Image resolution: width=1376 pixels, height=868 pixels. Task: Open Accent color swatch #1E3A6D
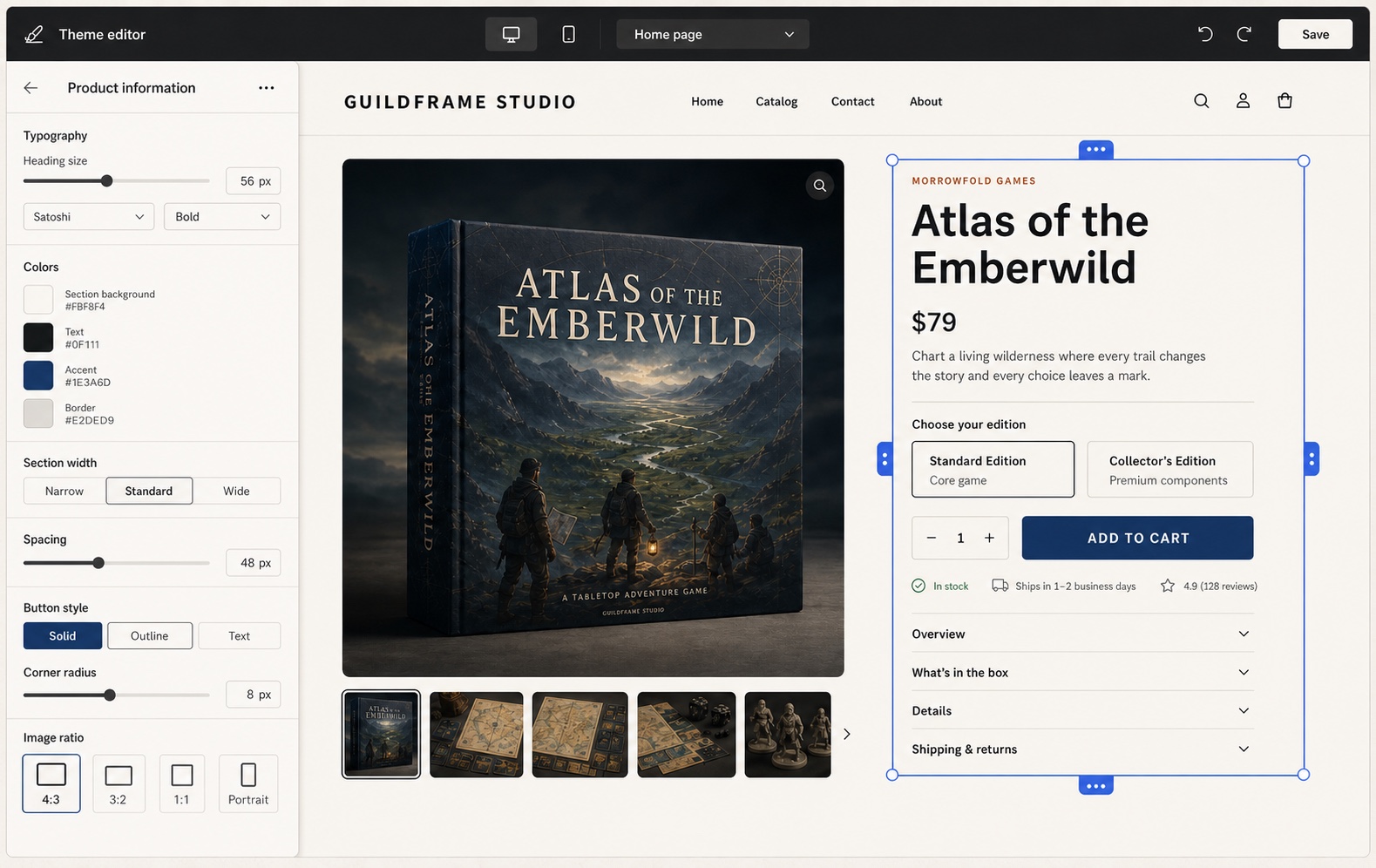pyautogui.click(x=38, y=376)
